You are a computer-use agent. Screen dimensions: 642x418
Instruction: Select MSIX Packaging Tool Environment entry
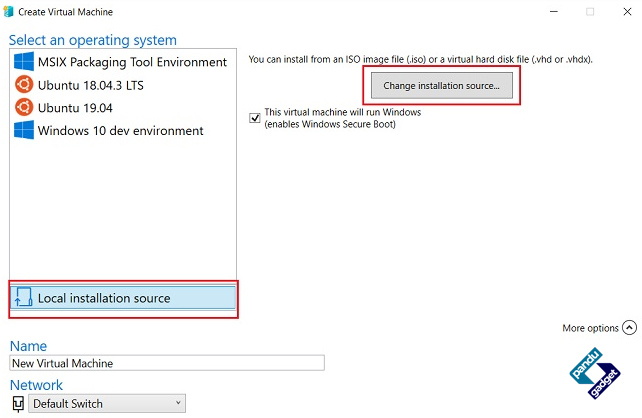point(122,62)
